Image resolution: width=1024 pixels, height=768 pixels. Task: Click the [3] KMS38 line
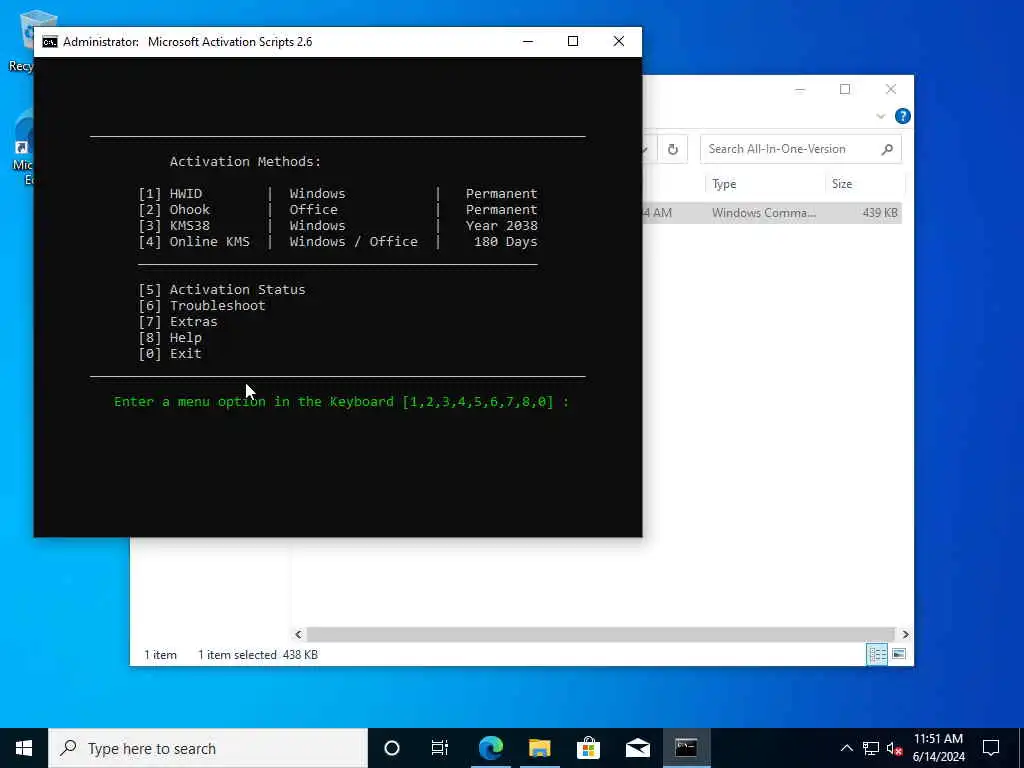click(x=338, y=226)
